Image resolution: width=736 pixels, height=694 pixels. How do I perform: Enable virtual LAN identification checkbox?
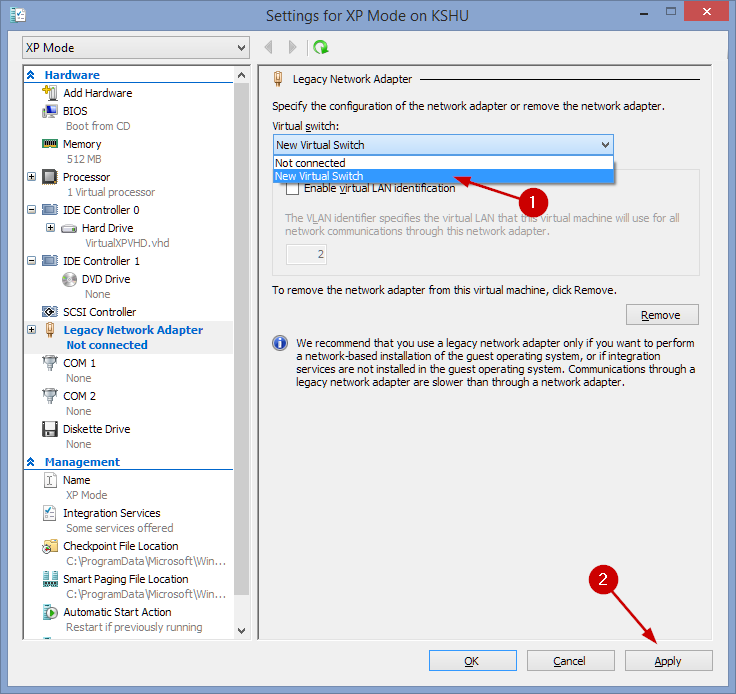coord(292,189)
